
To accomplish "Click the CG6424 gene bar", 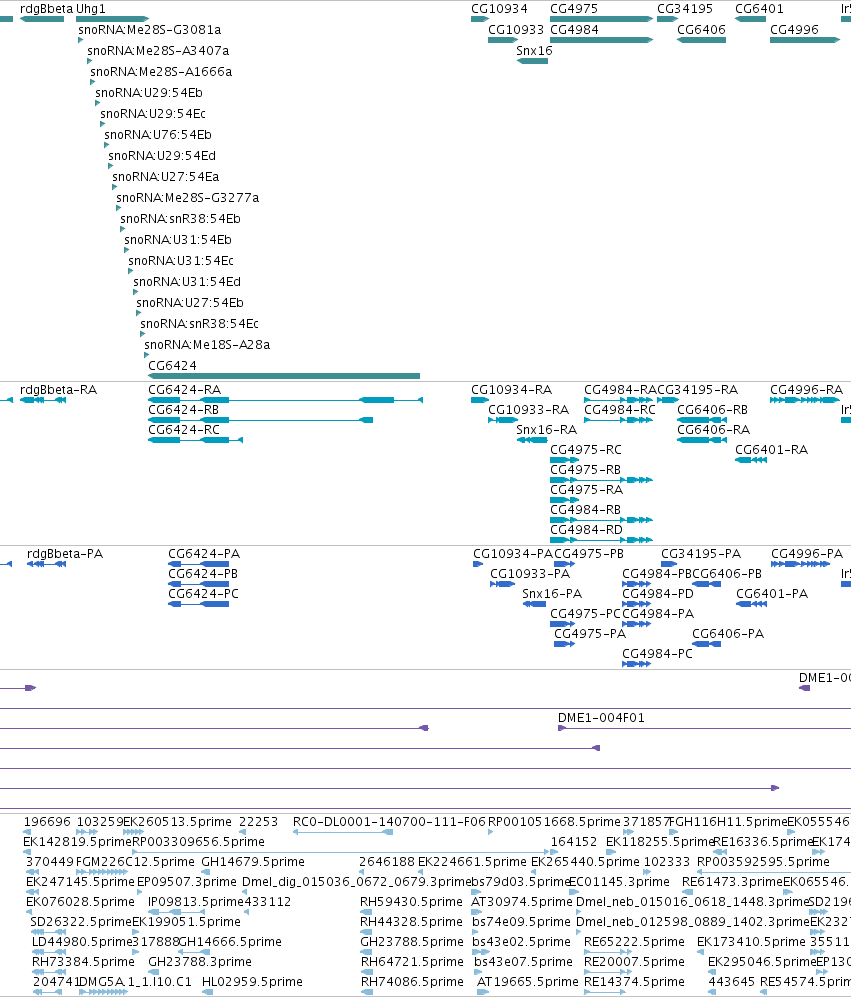I will [284, 376].
